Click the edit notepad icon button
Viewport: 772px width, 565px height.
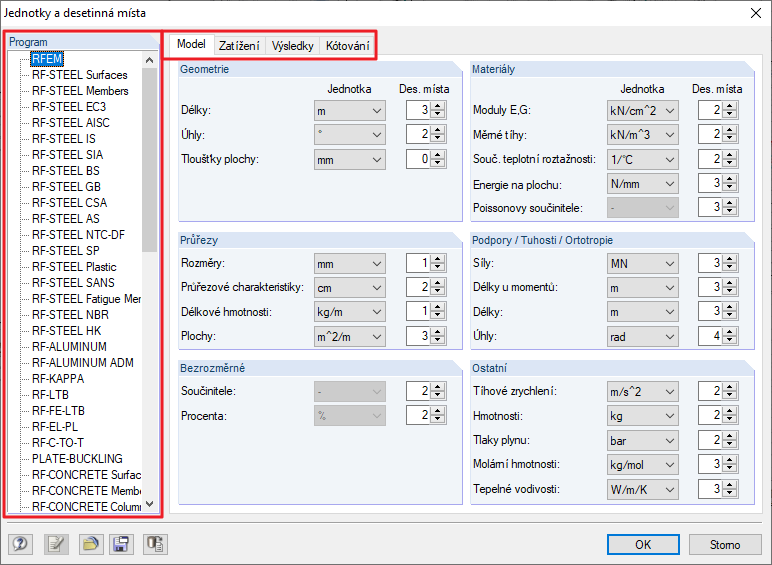[55, 544]
